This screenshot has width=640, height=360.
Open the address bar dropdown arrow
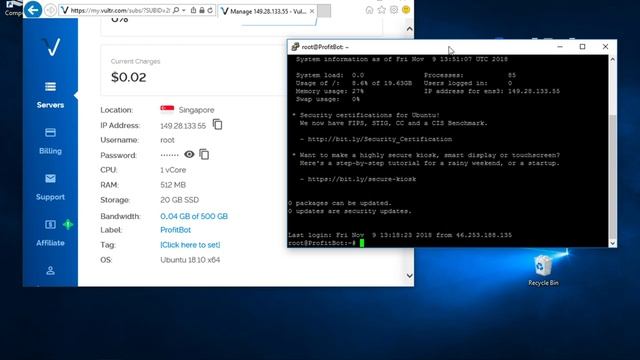(x=184, y=10)
